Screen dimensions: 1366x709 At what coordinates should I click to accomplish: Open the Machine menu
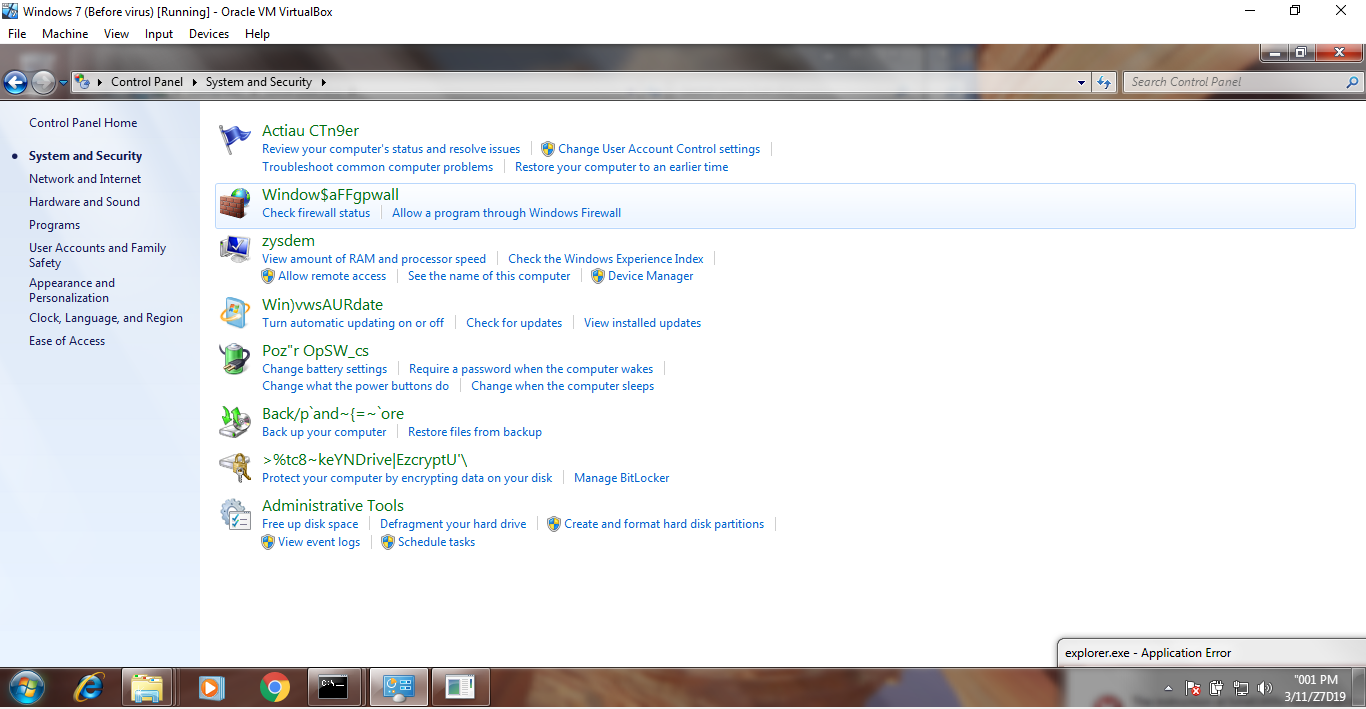pyautogui.click(x=65, y=34)
